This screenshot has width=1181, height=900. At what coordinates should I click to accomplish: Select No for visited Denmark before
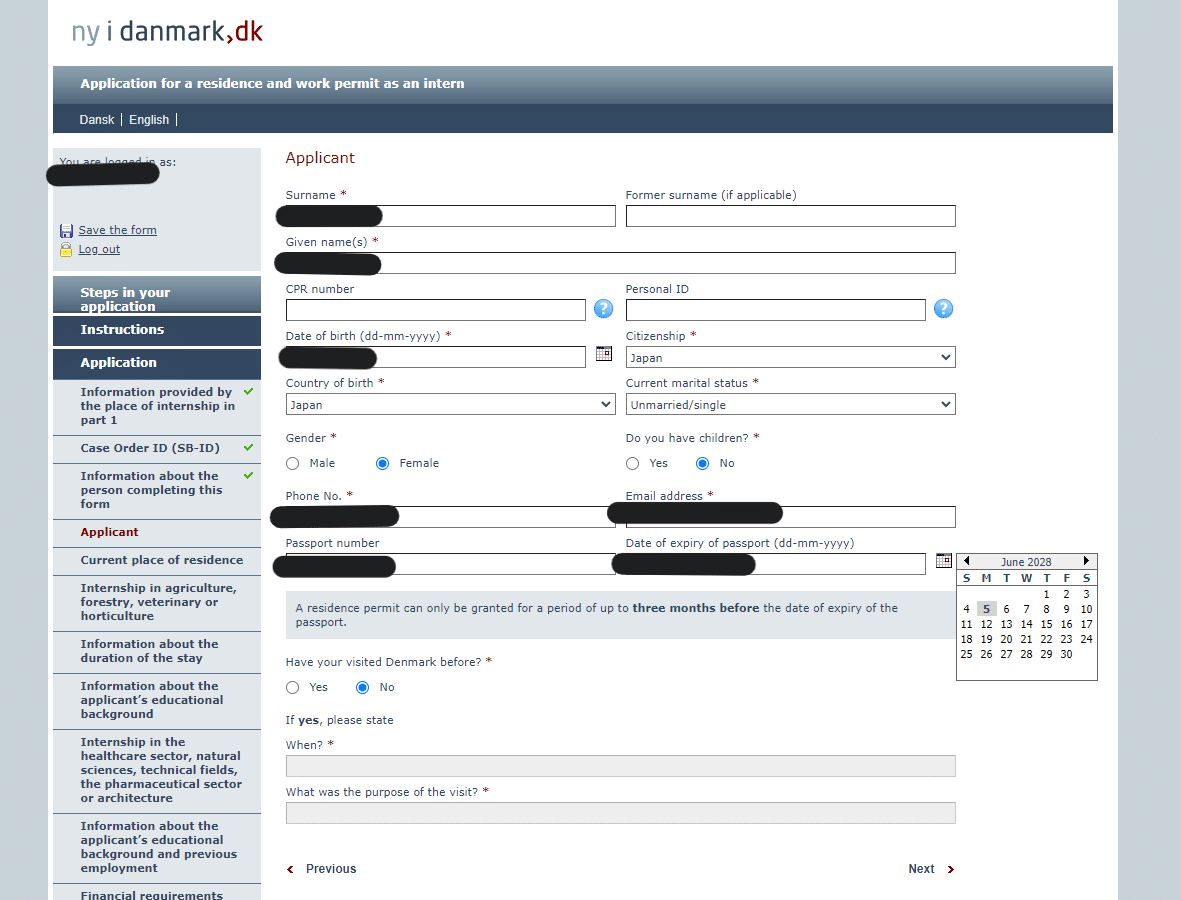[362, 688]
